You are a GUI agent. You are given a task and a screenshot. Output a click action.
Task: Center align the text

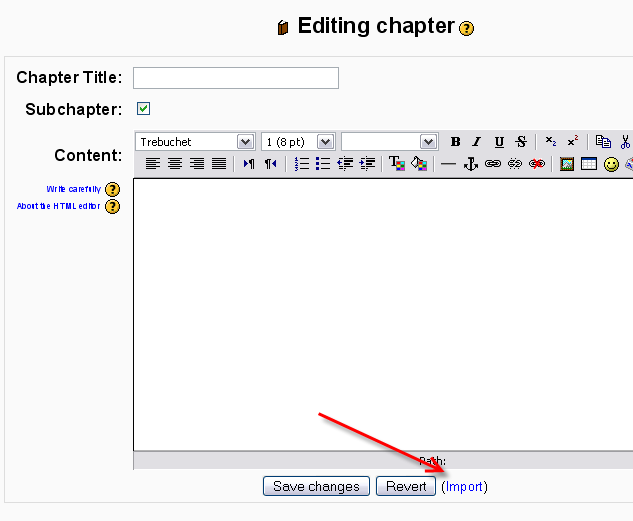point(175,164)
